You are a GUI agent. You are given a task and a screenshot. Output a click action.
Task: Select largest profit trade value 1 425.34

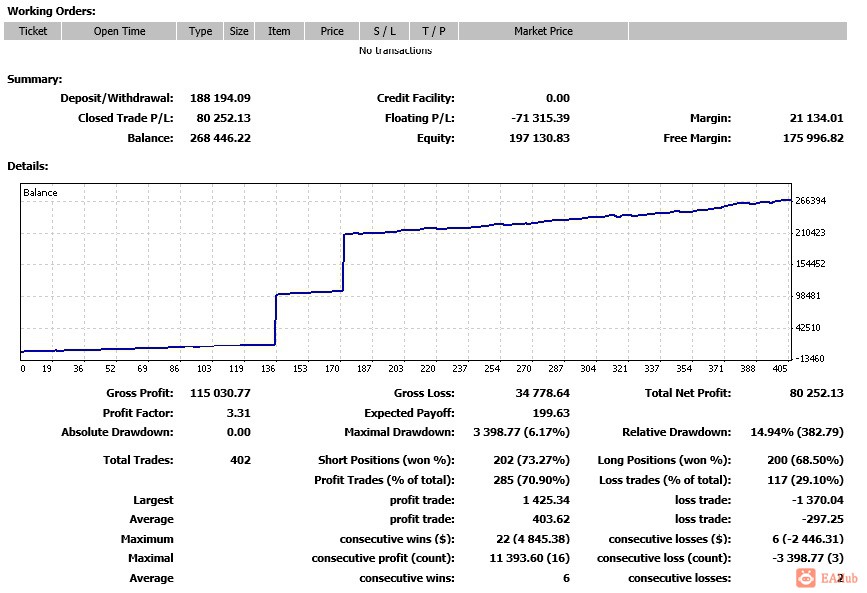point(546,500)
